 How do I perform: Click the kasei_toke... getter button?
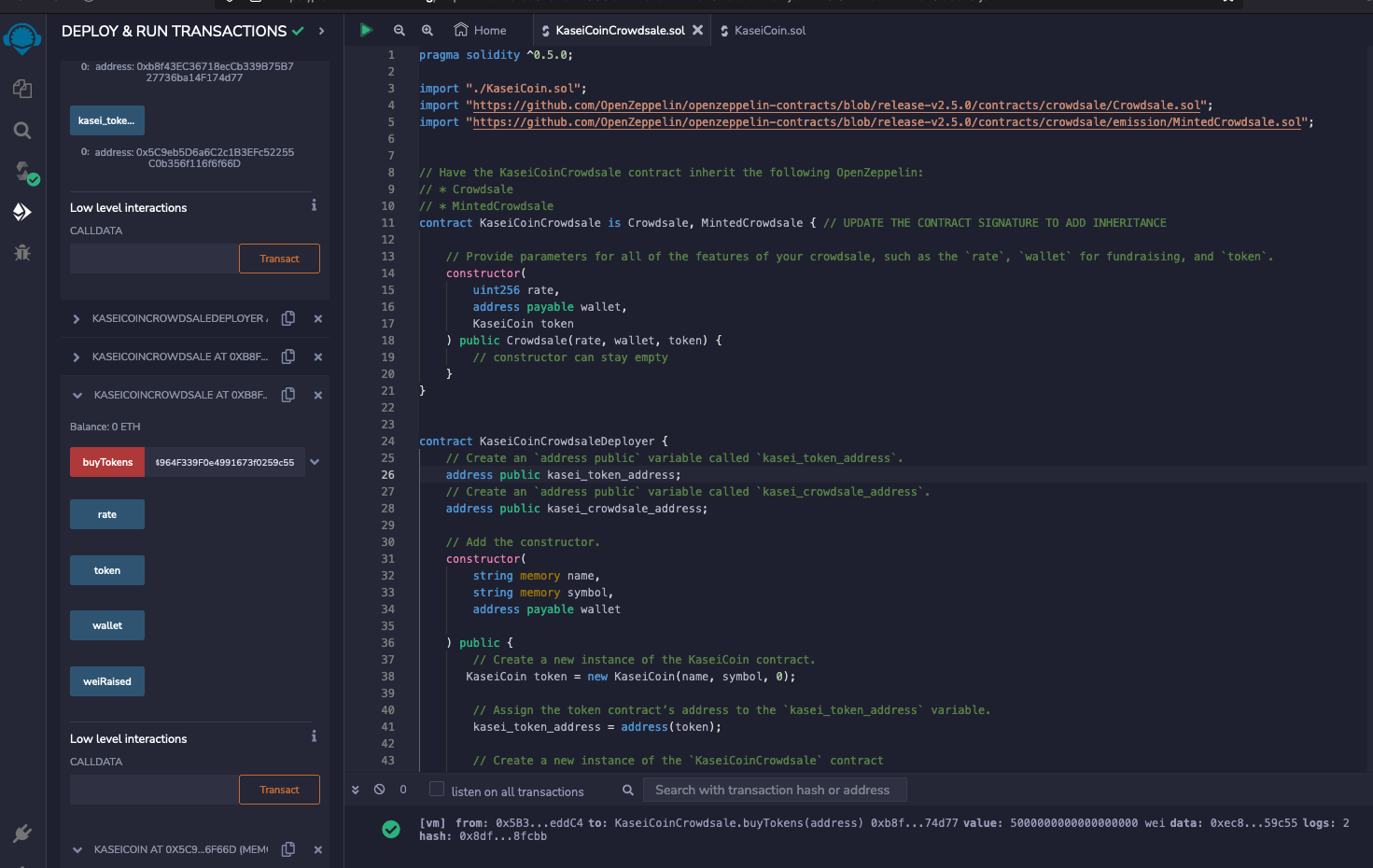point(107,120)
